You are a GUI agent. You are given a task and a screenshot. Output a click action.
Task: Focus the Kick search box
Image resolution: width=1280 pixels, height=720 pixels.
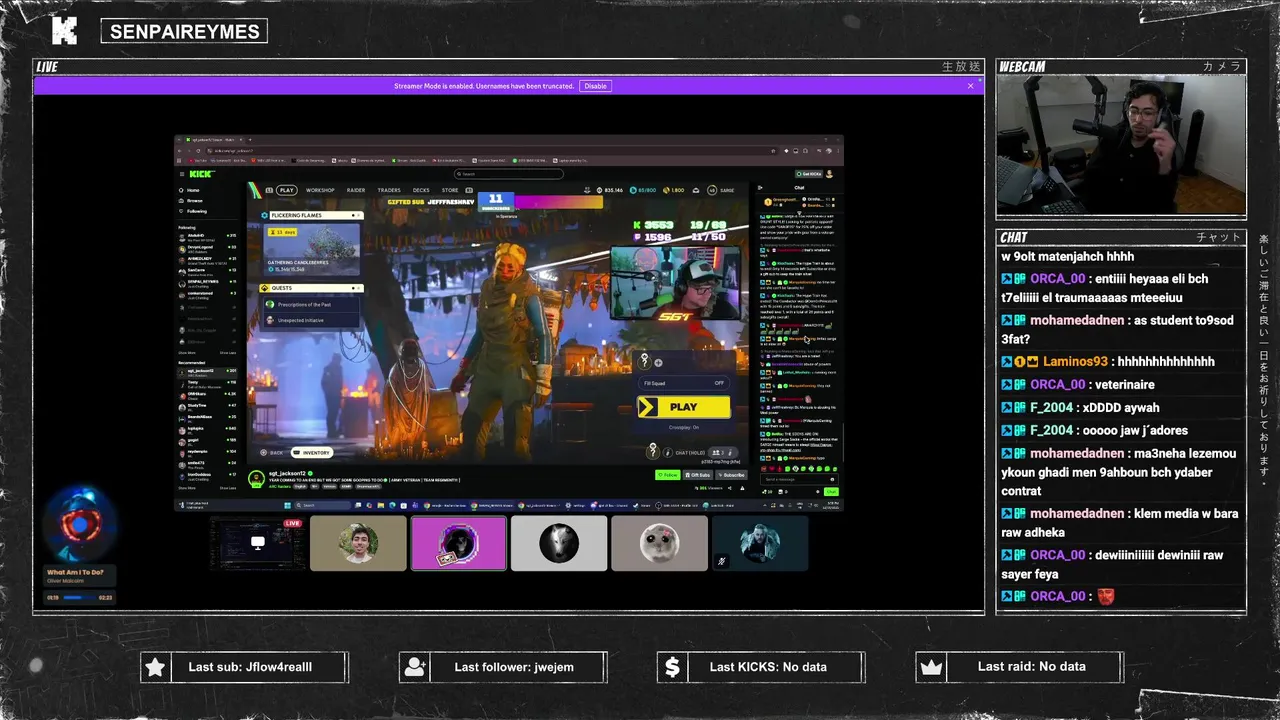coord(508,174)
